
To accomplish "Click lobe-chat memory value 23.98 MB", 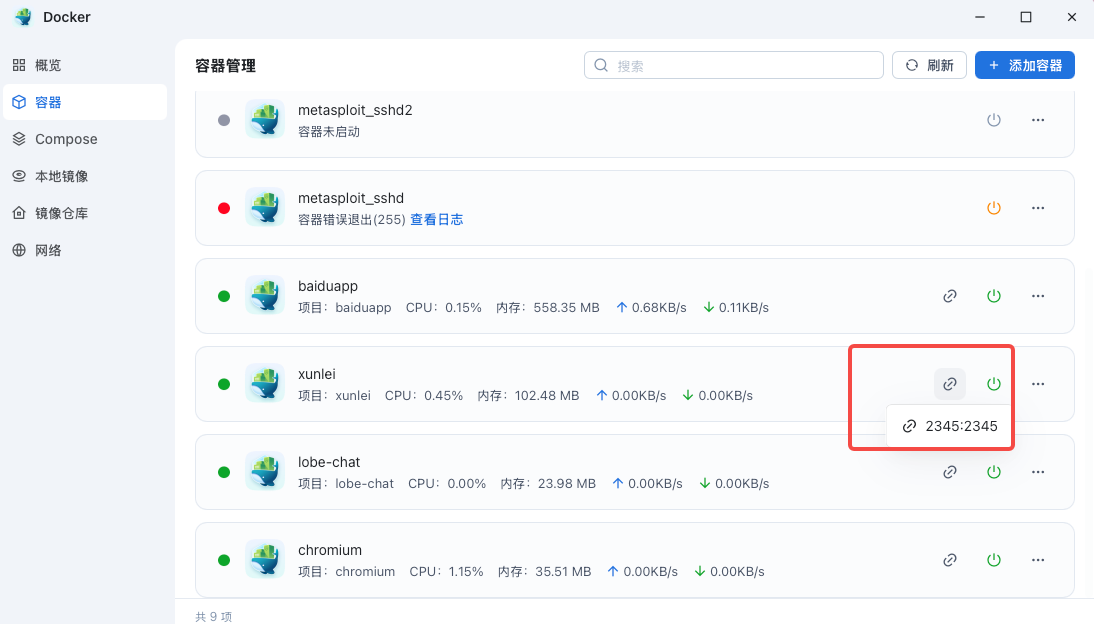I will tap(567, 483).
